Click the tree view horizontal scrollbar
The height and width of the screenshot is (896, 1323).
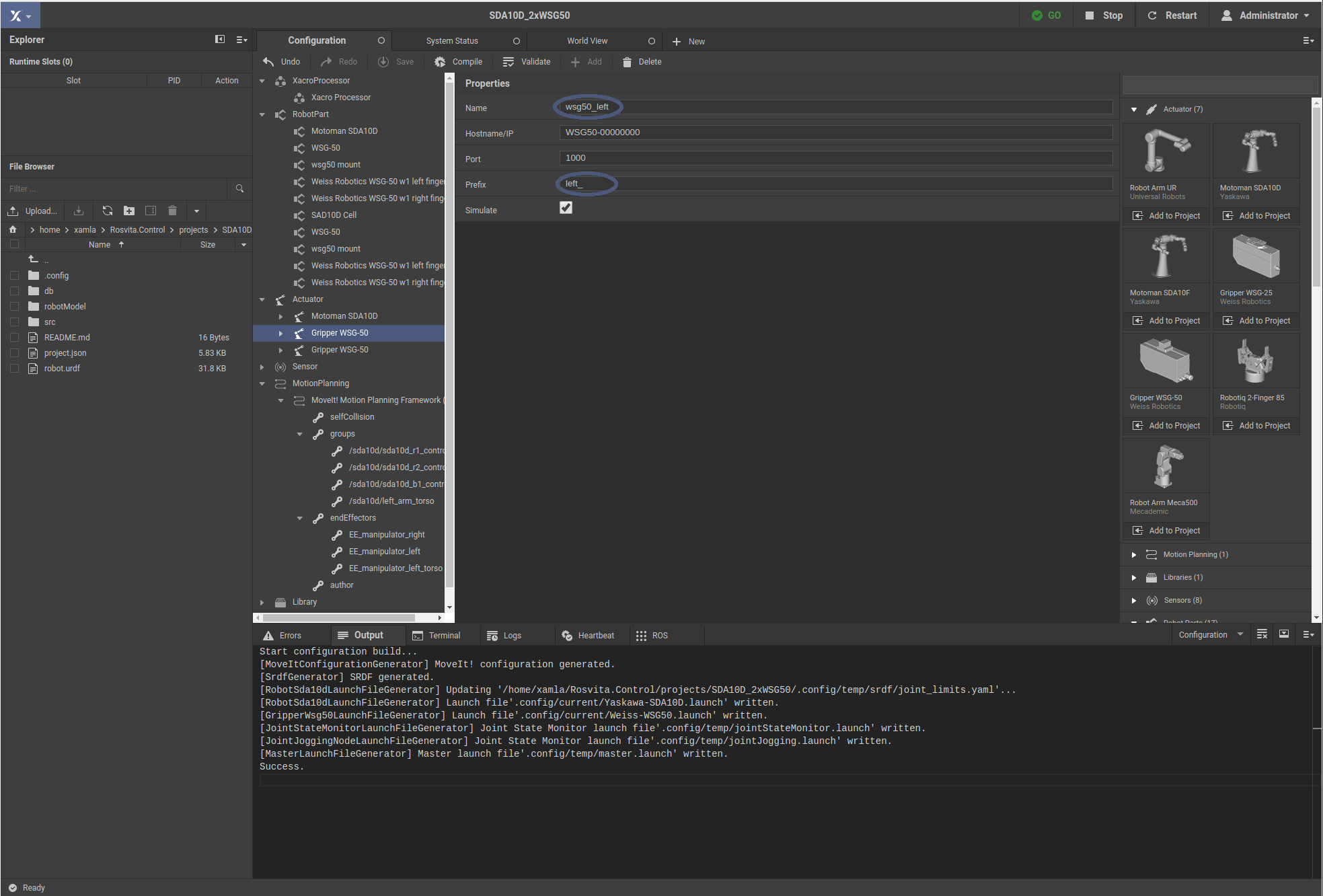[340, 618]
